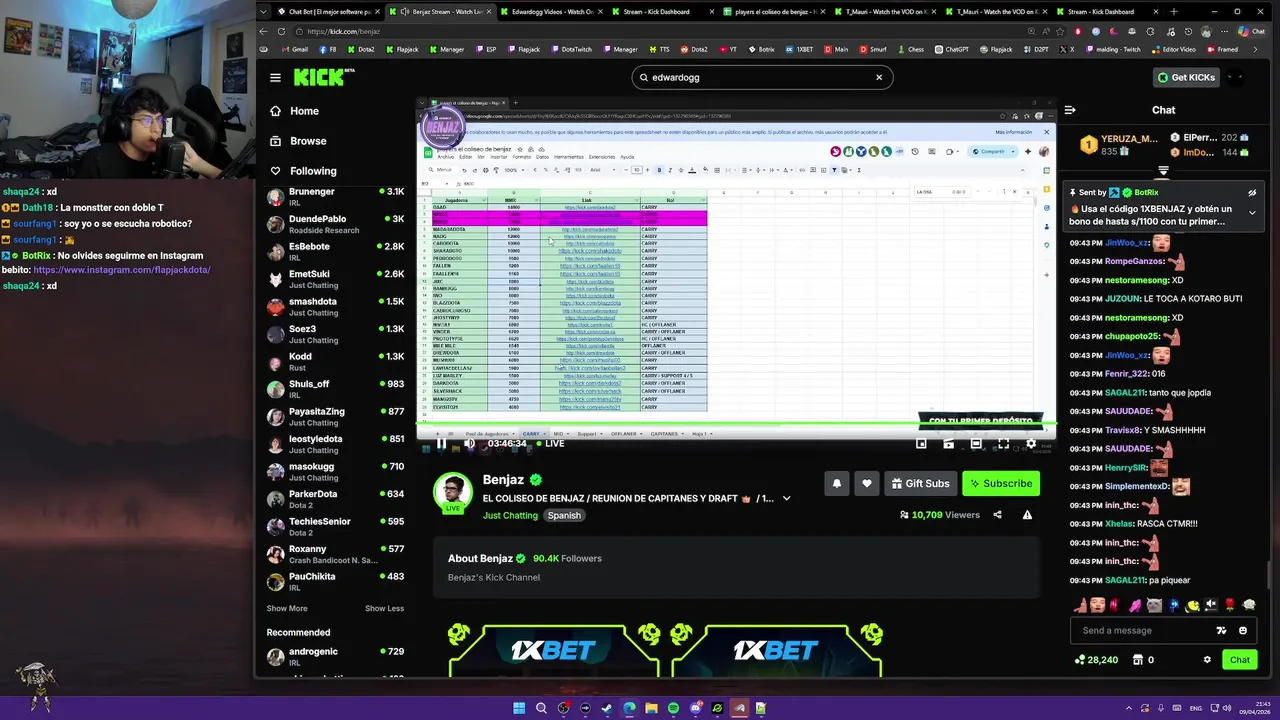The image size is (1280, 720).
Task: Switch to Edwardogg Videos browser tab
Action: (552, 12)
